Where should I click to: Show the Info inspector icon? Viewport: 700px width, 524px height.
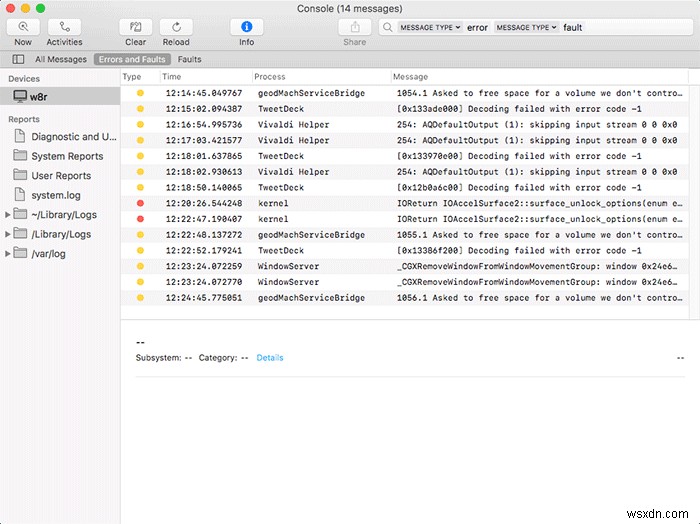[246, 27]
